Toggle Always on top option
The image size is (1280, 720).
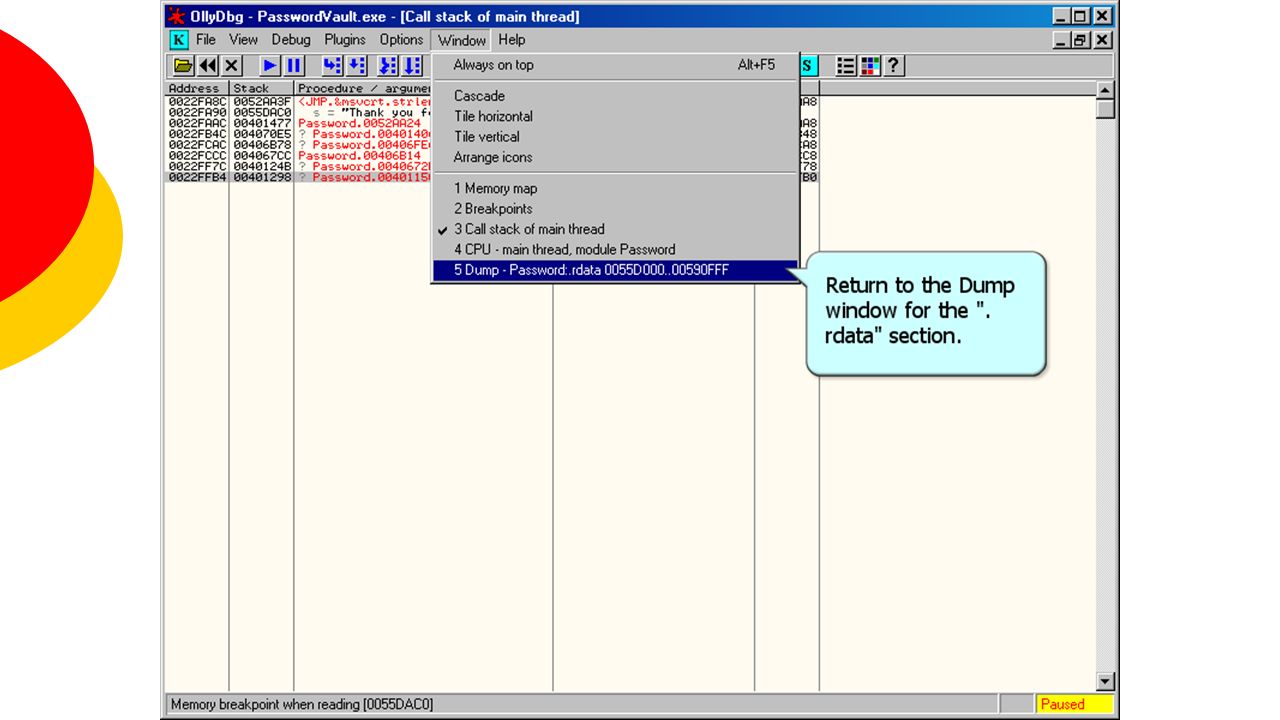click(615, 65)
